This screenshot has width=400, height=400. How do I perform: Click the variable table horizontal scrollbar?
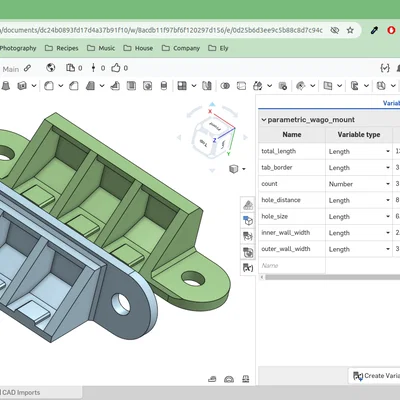(332, 277)
